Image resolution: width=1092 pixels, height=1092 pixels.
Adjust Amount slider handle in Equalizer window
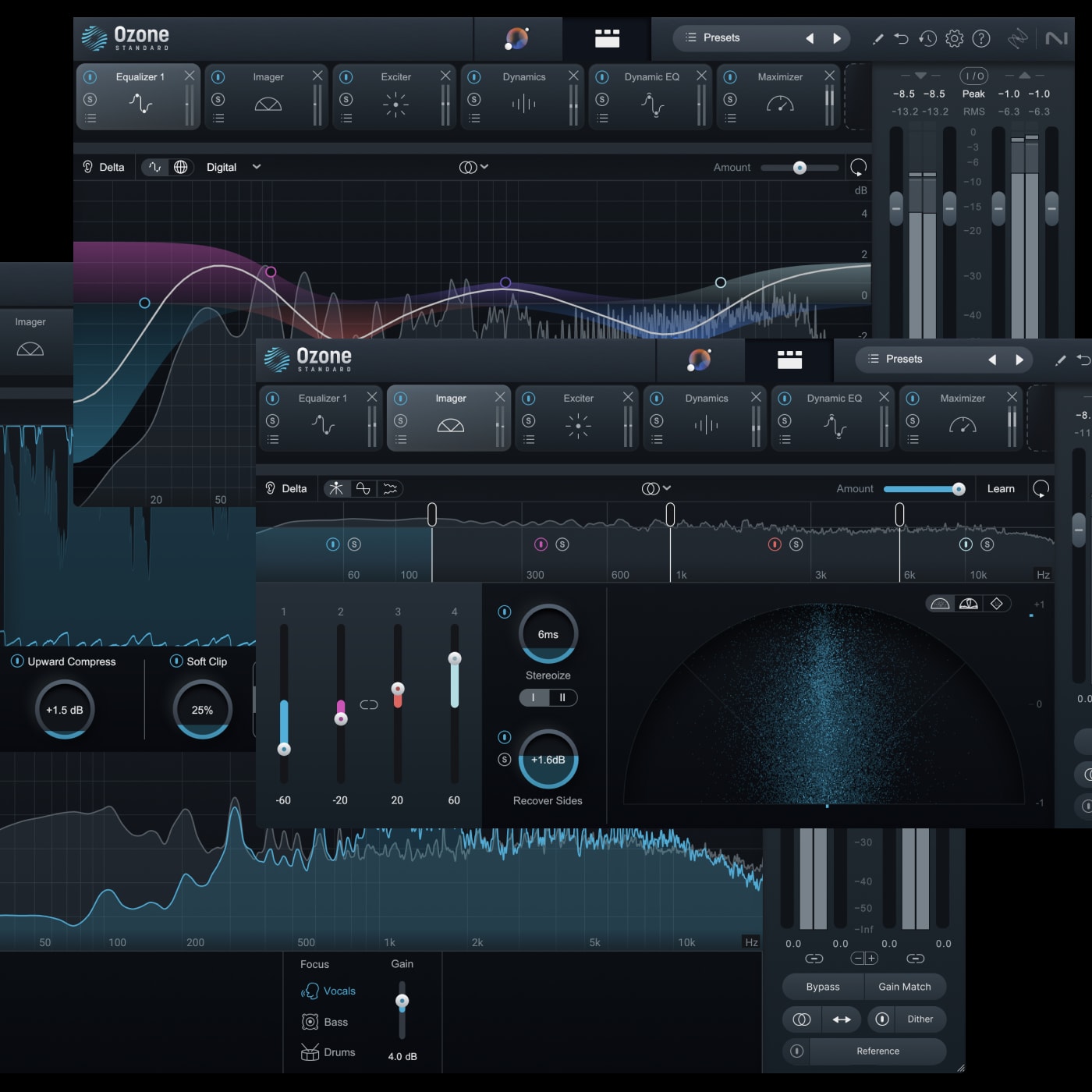(799, 168)
